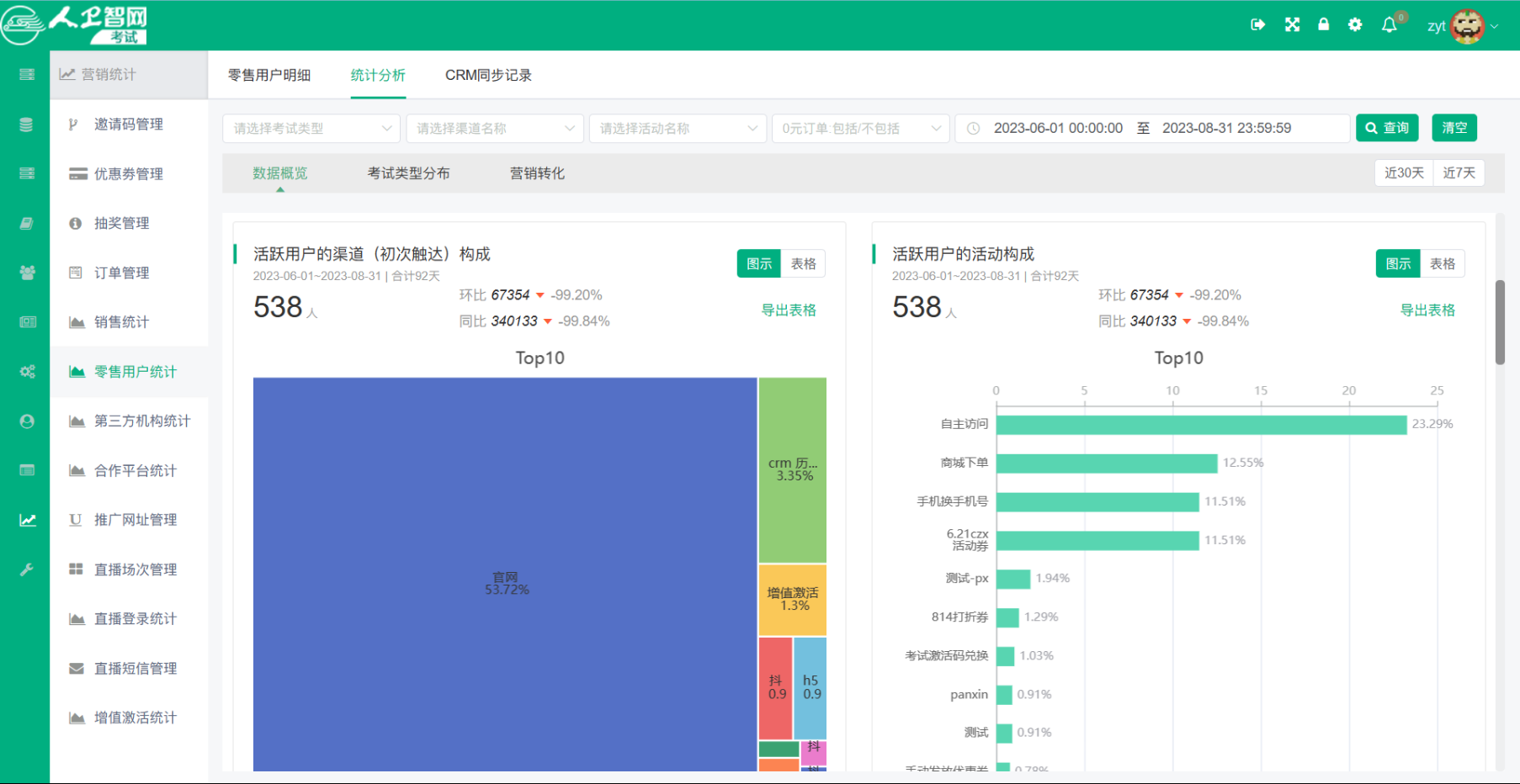Enter fullscreen mode via the expand icon

[1291, 24]
